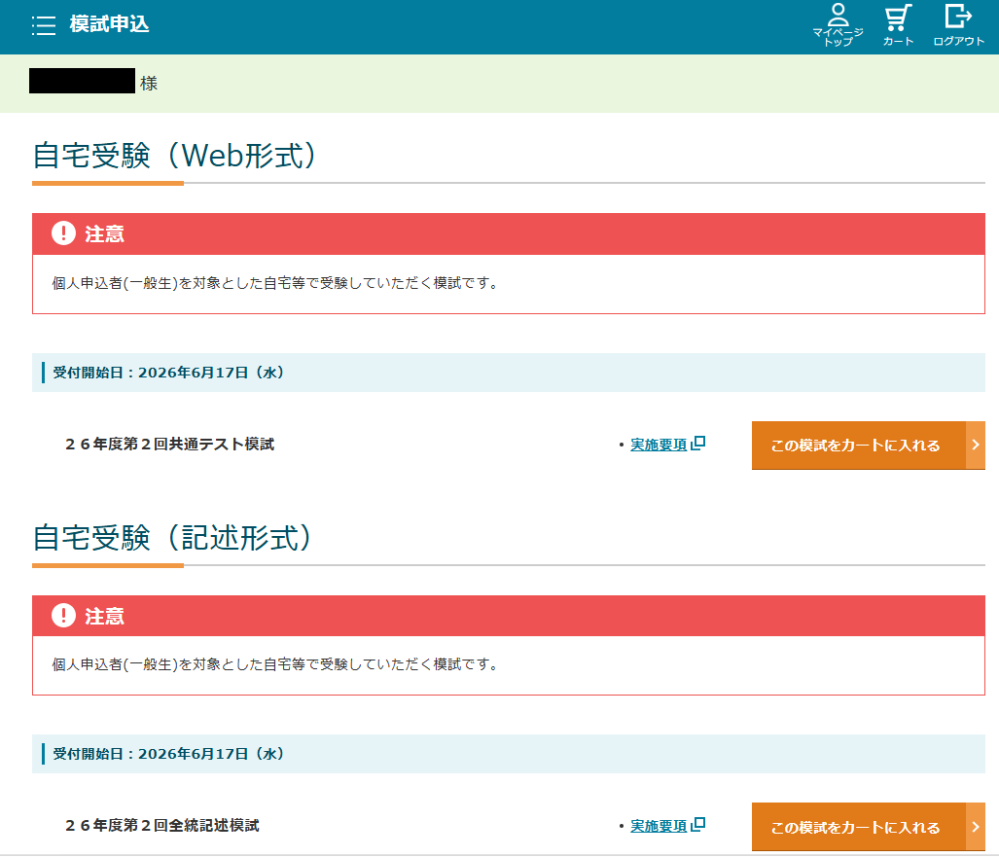This screenshot has width=999, height=857.
Task: Open the カート shopping cart icon
Action: click(x=898, y=25)
